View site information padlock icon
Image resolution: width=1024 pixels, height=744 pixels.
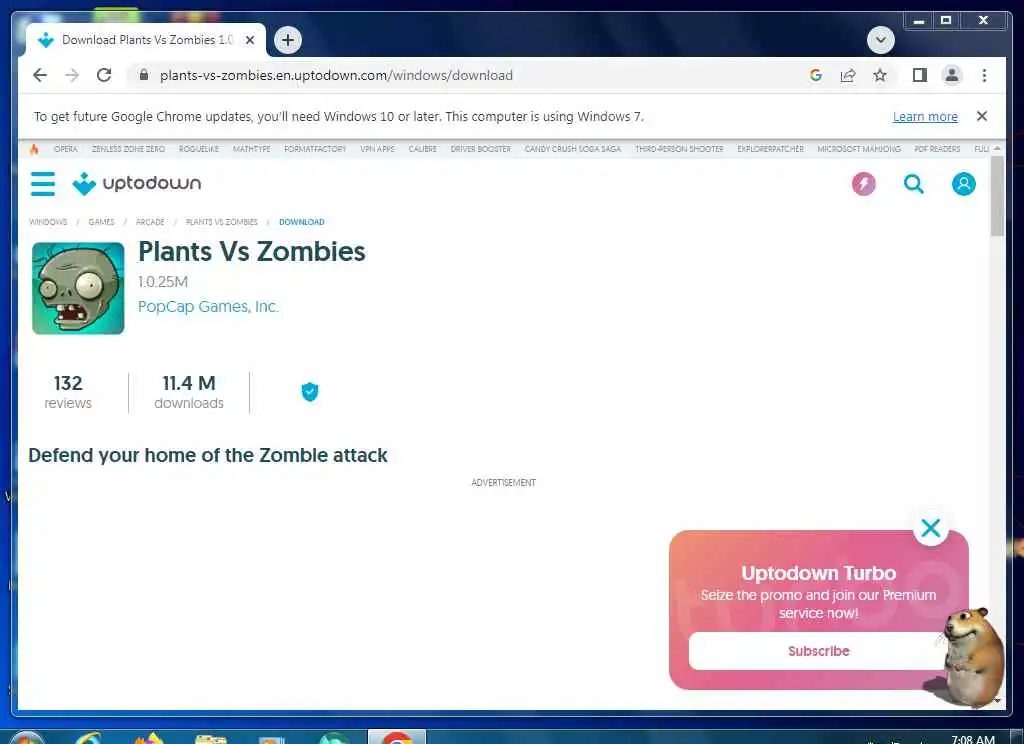(x=144, y=75)
